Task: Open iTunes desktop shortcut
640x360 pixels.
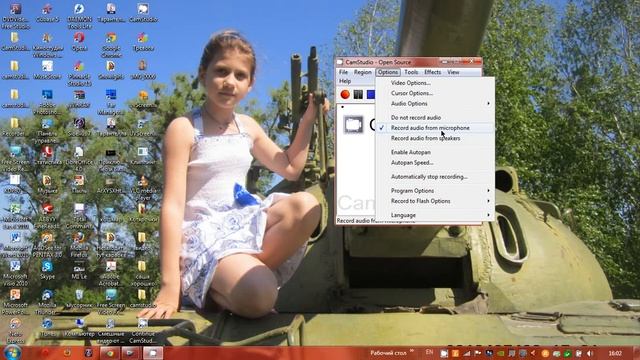Action: (47, 327)
